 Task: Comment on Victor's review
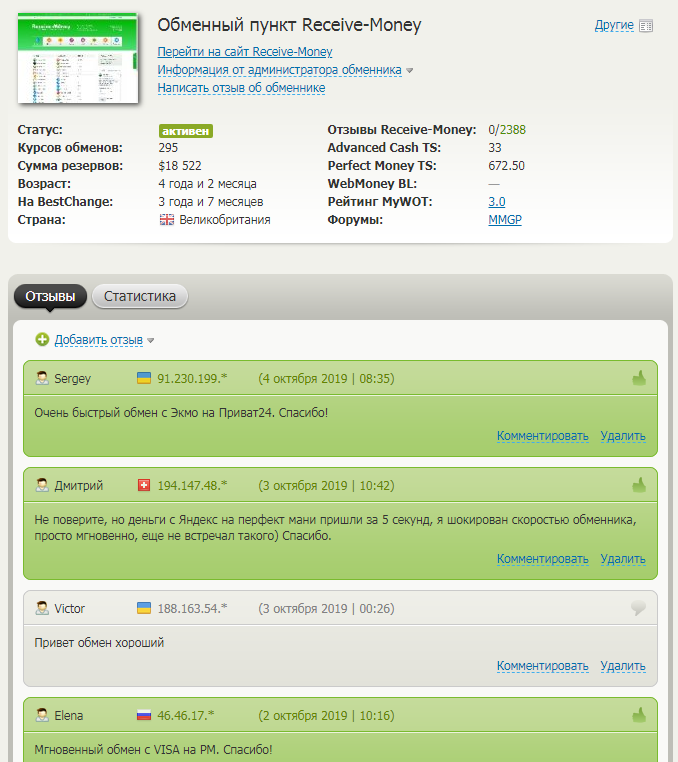[x=542, y=666]
